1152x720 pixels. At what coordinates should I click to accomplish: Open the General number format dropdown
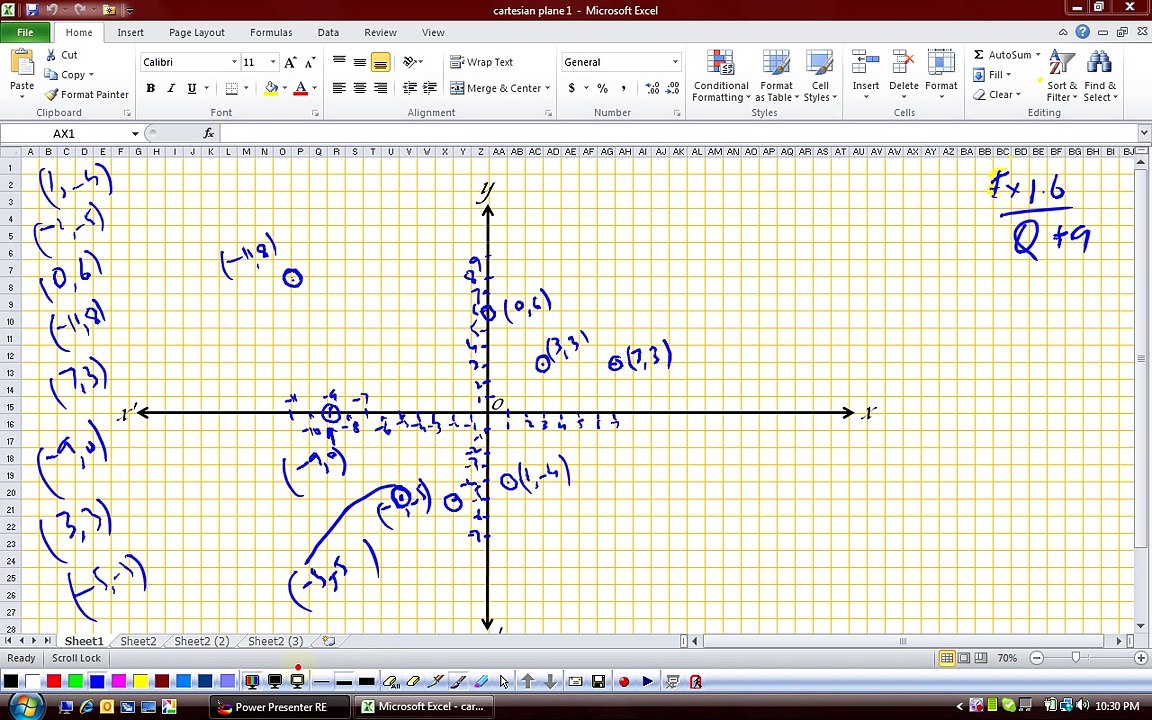(x=675, y=62)
